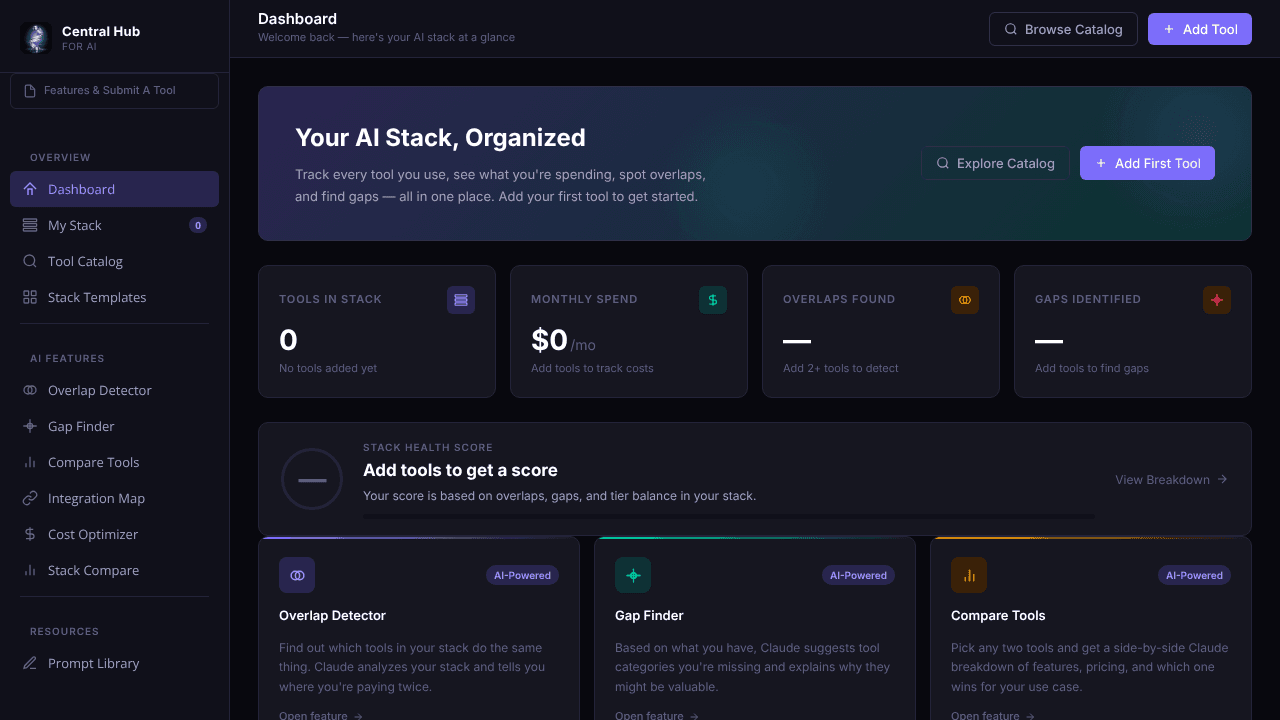Screen dimensions: 1280x720
Task: Click the Features & Submit A Tool button
Action: tap(114, 91)
